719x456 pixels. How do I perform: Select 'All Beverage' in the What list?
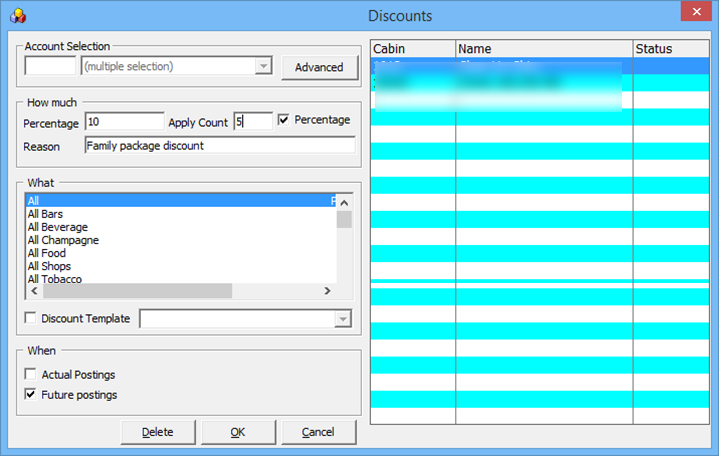181,227
